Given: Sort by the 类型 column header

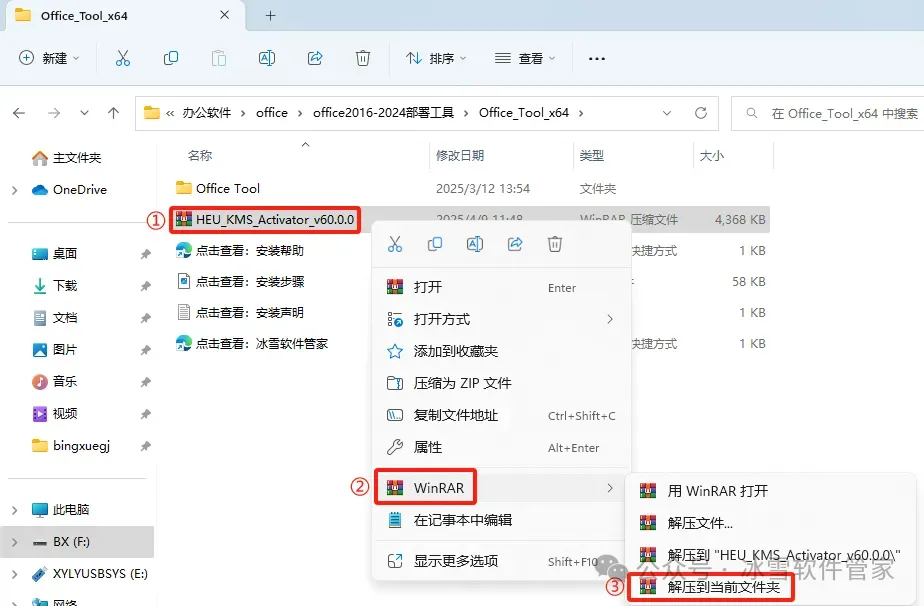Looking at the screenshot, I should [592, 156].
